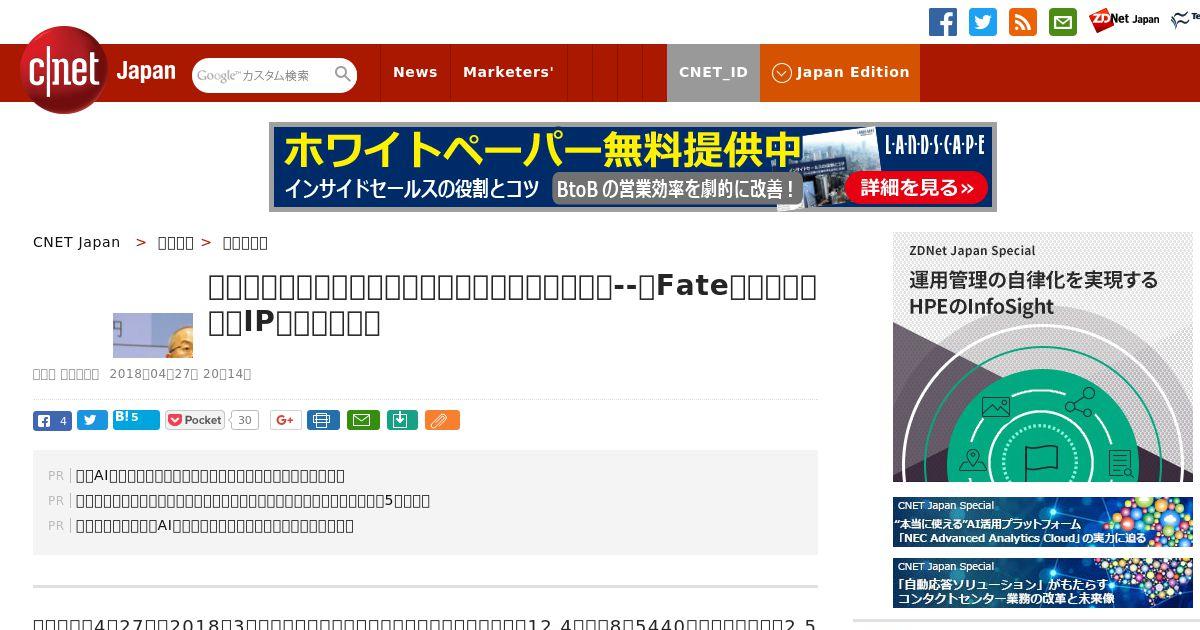The height and width of the screenshot is (630, 1200).
Task: Focus the Google custom search field
Action: coord(262,75)
